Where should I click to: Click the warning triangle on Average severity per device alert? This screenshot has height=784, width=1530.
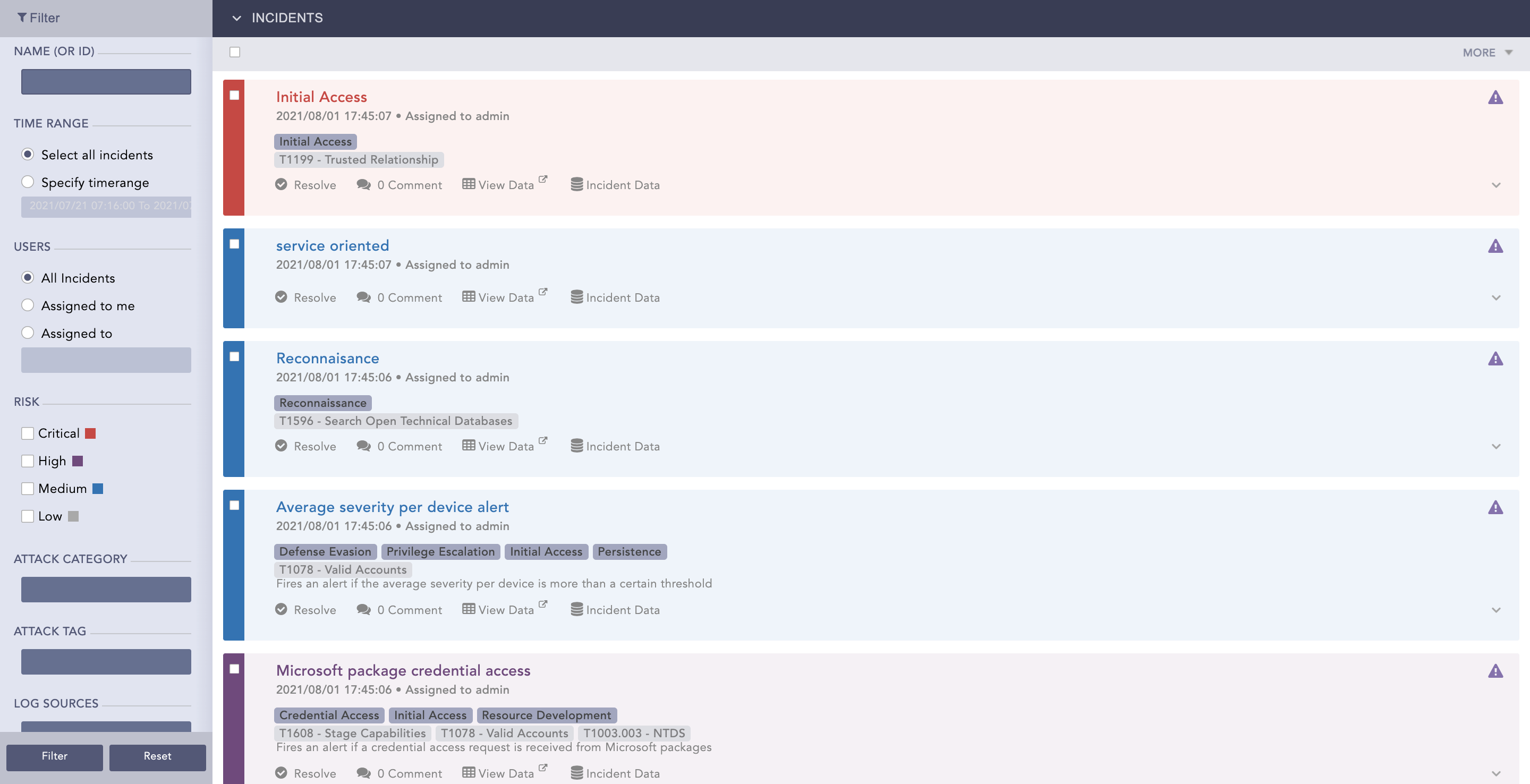(x=1495, y=507)
